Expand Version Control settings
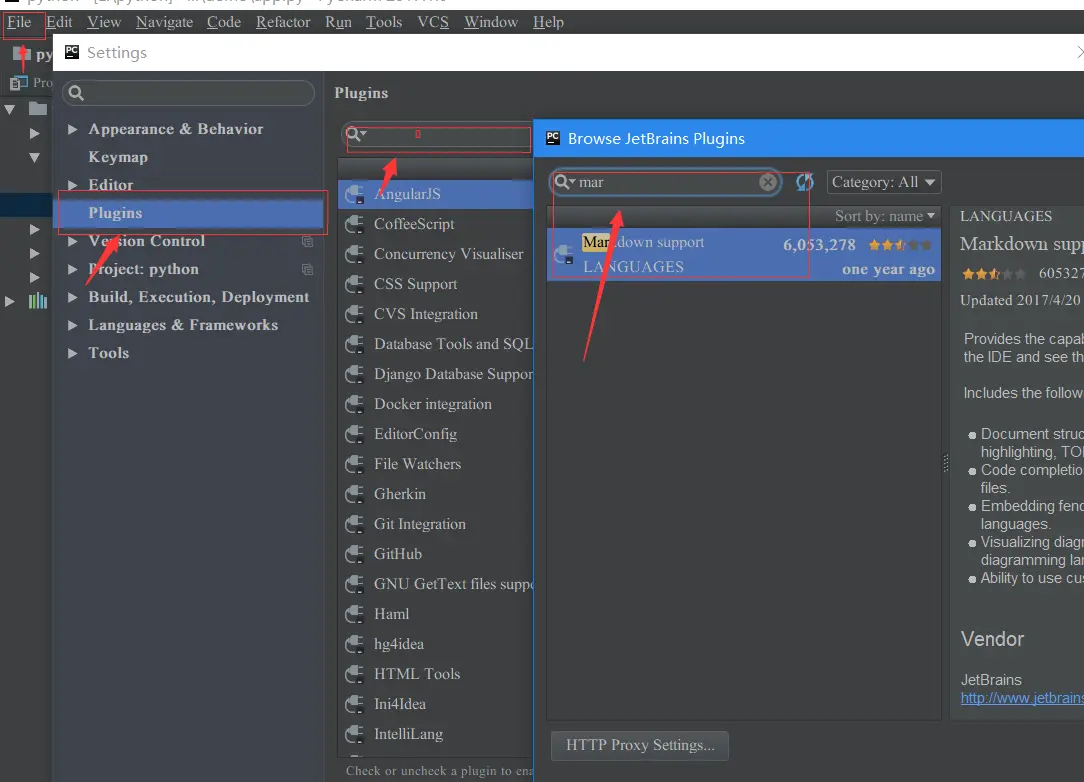The height and width of the screenshot is (782, 1084). (73, 241)
